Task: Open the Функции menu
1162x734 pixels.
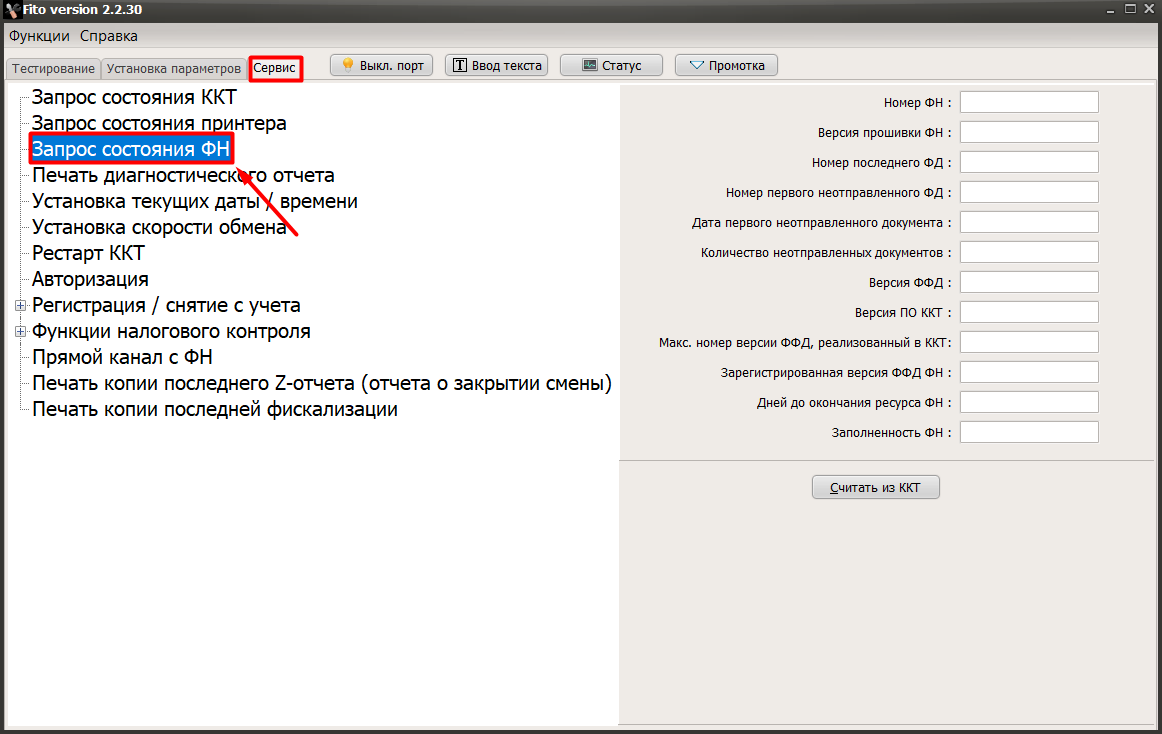Action: click(x=39, y=36)
